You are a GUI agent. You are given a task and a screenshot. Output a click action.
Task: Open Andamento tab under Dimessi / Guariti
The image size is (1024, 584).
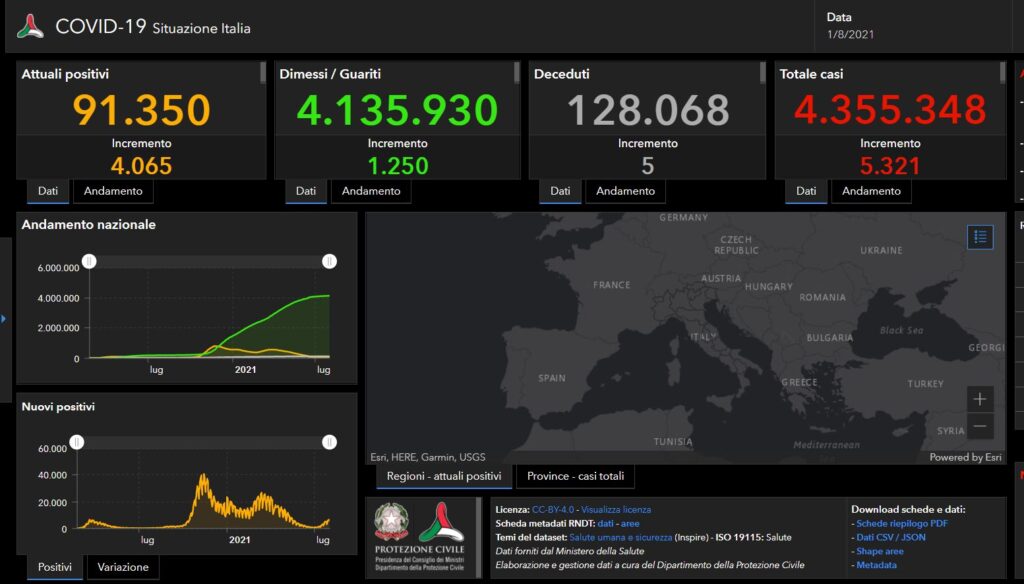click(x=371, y=191)
